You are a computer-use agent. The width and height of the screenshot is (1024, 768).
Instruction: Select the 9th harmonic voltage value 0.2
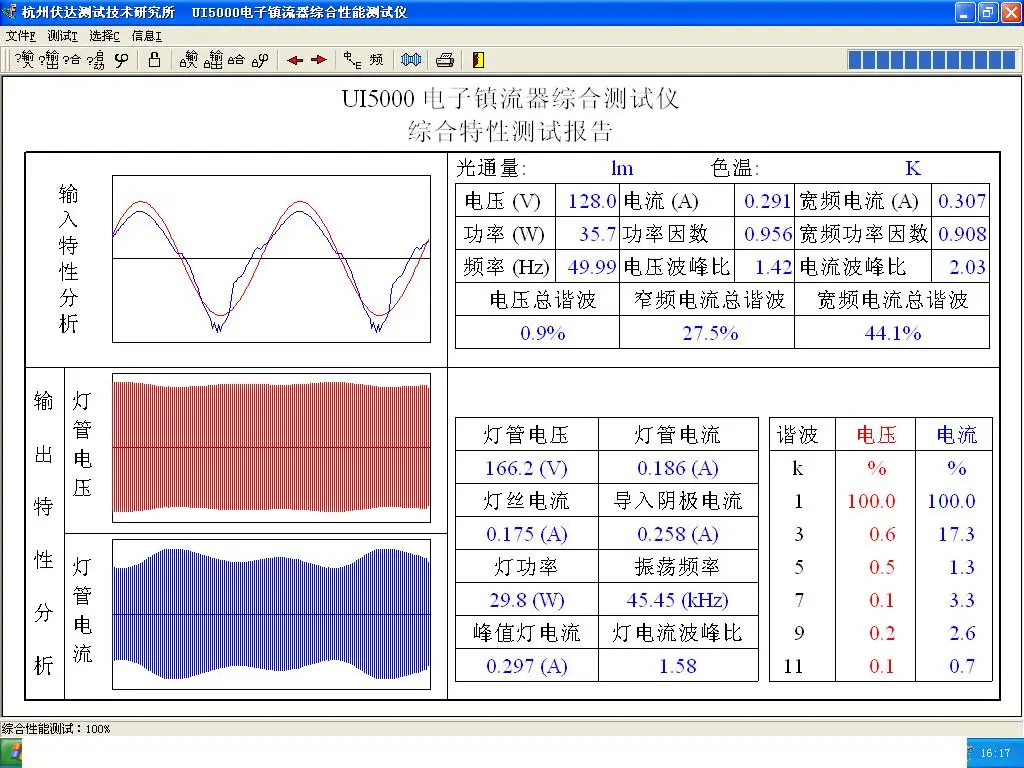pyautogui.click(x=882, y=633)
